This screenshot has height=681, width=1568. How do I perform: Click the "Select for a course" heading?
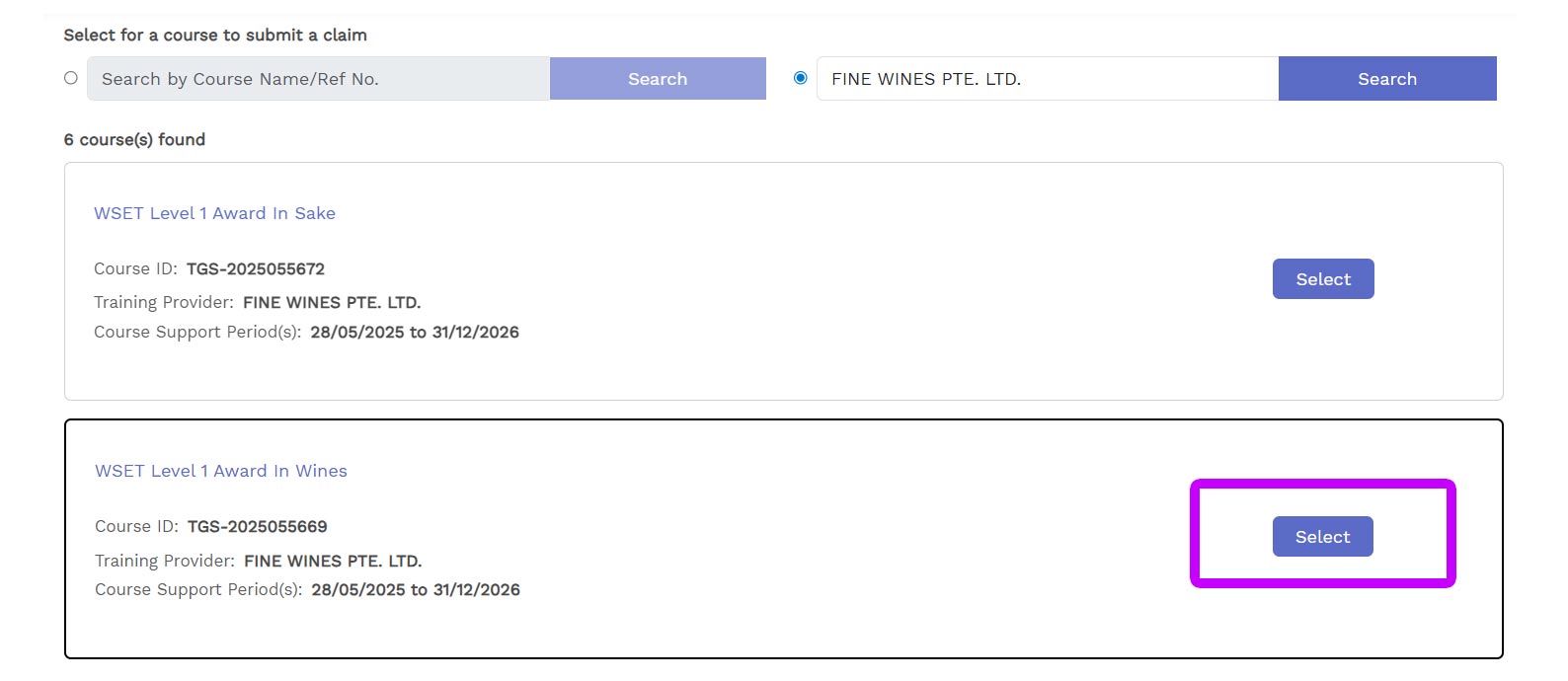215,35
